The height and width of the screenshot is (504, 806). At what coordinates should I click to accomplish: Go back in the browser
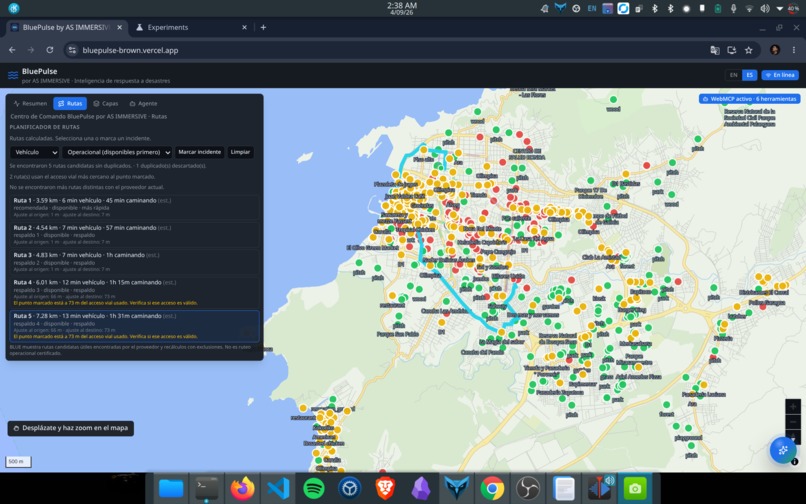(12, 50)
